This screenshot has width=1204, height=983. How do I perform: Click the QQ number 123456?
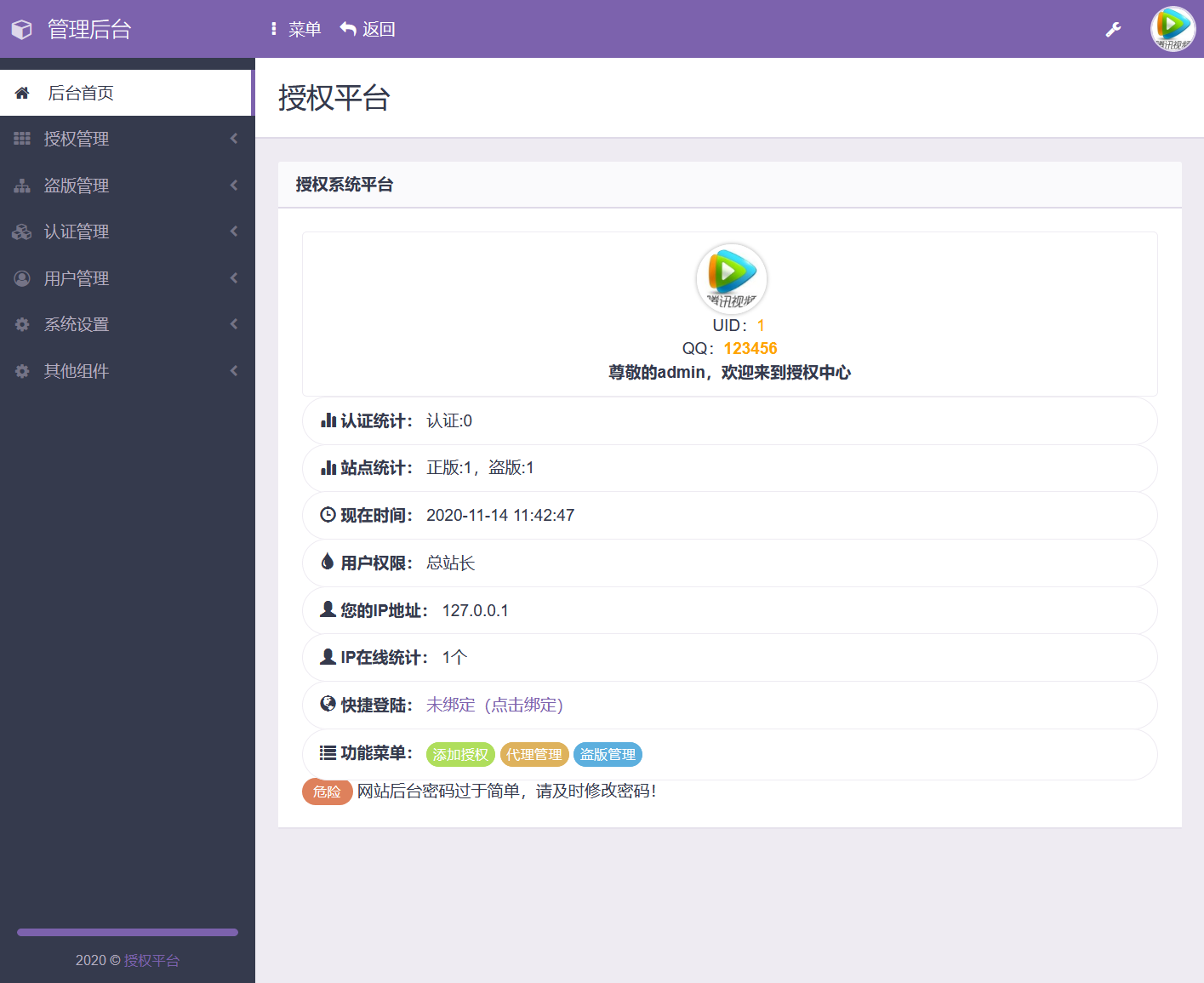click(x=750, y=347)
